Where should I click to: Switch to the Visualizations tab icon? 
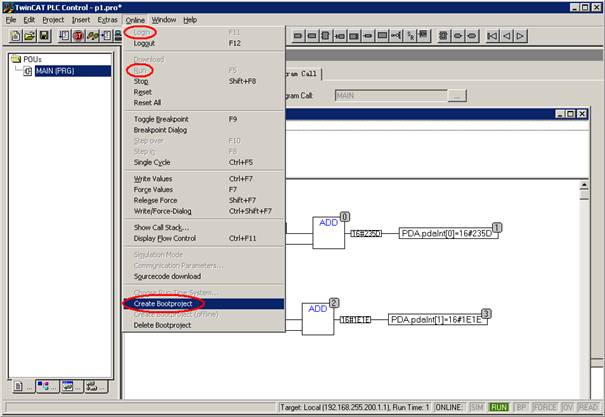pos(71,385)
